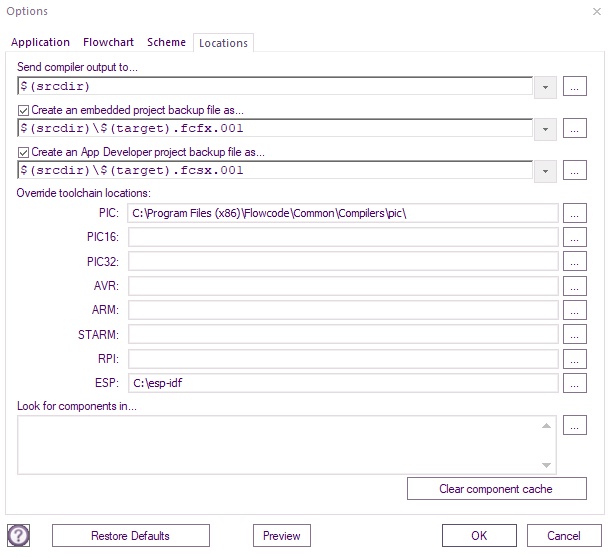Switch to the Scheme tab
This screenshot has width=608, height=558.
166,42
